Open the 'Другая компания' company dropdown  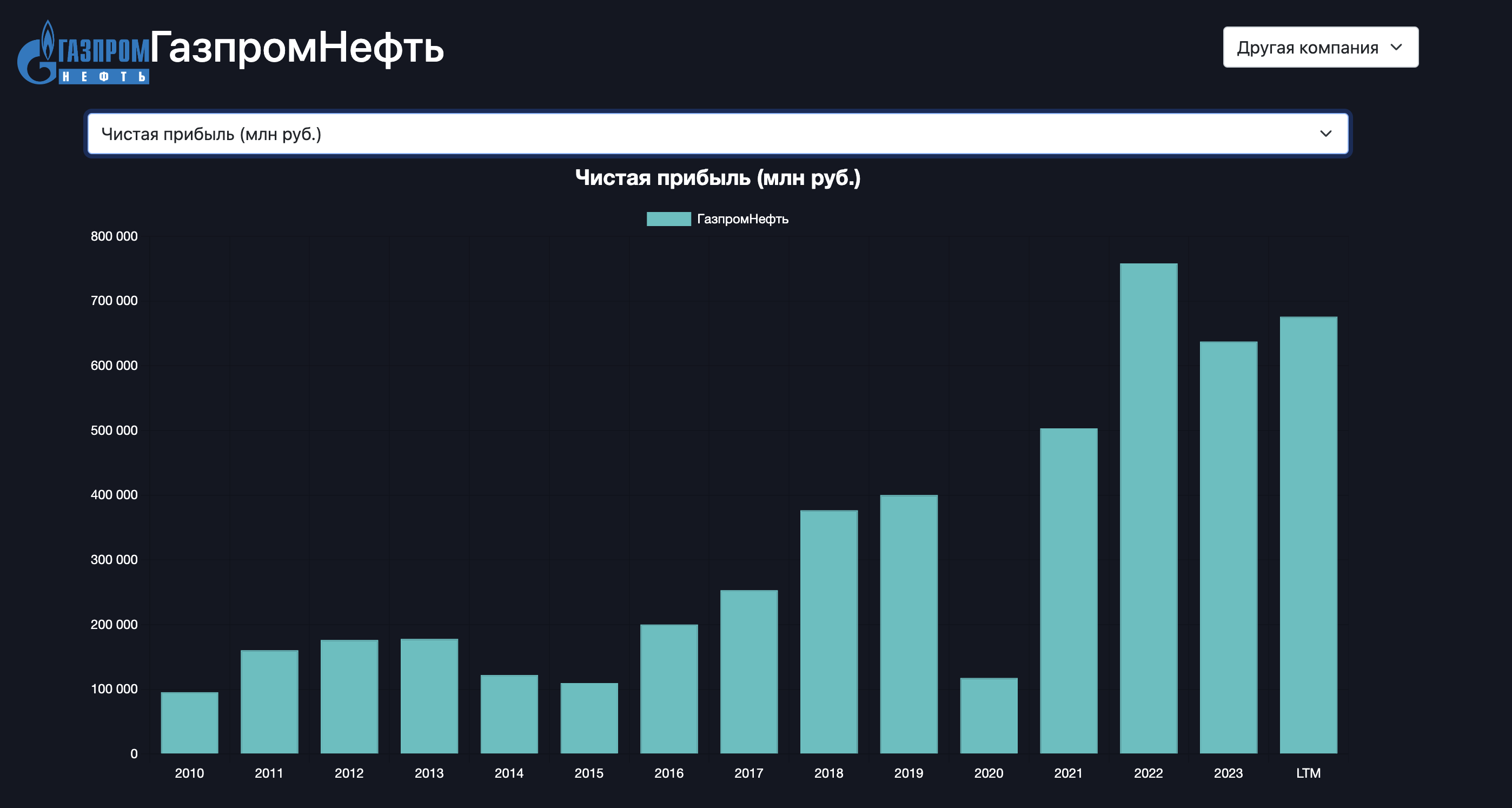[1321, 47]
